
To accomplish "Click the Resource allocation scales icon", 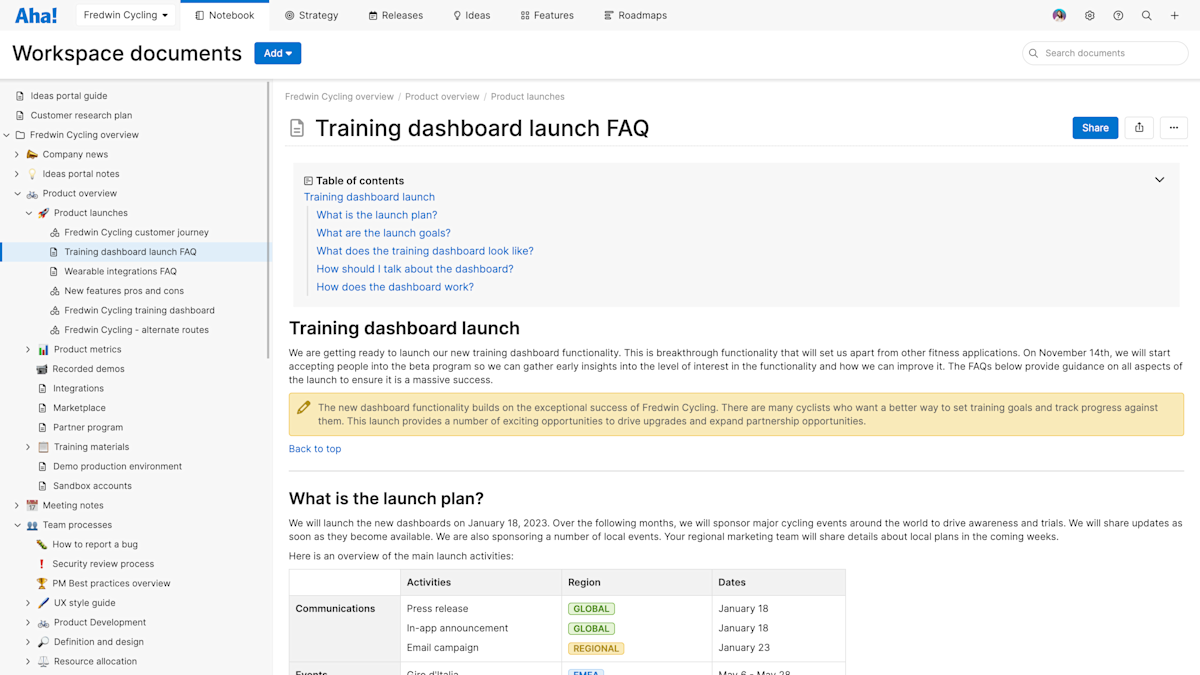I will (x=43, y=661).
